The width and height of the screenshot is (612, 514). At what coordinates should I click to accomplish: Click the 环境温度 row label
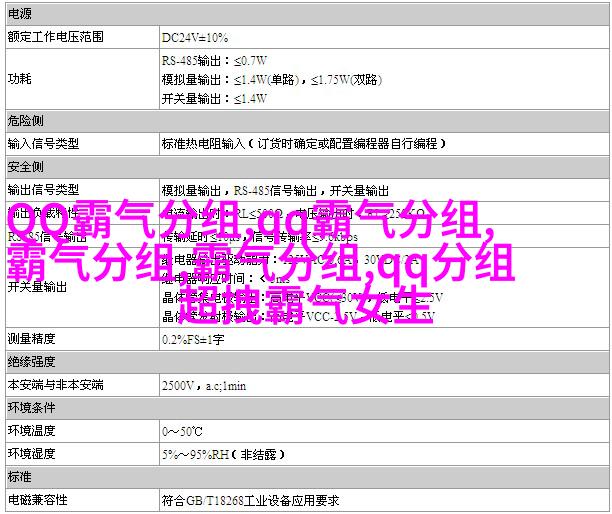click(x=31, y=430)
